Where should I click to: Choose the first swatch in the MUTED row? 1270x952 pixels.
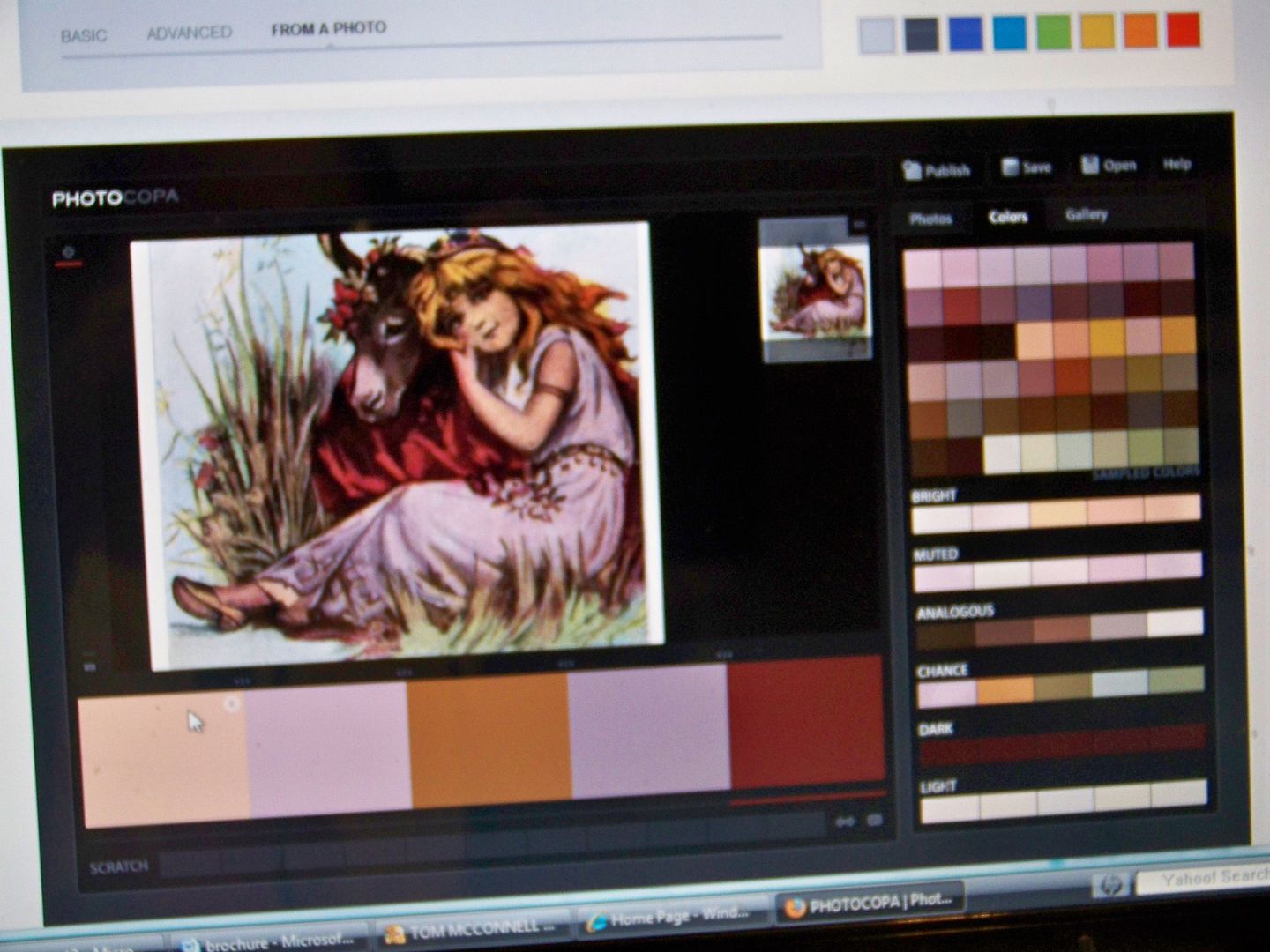(944, 578)
